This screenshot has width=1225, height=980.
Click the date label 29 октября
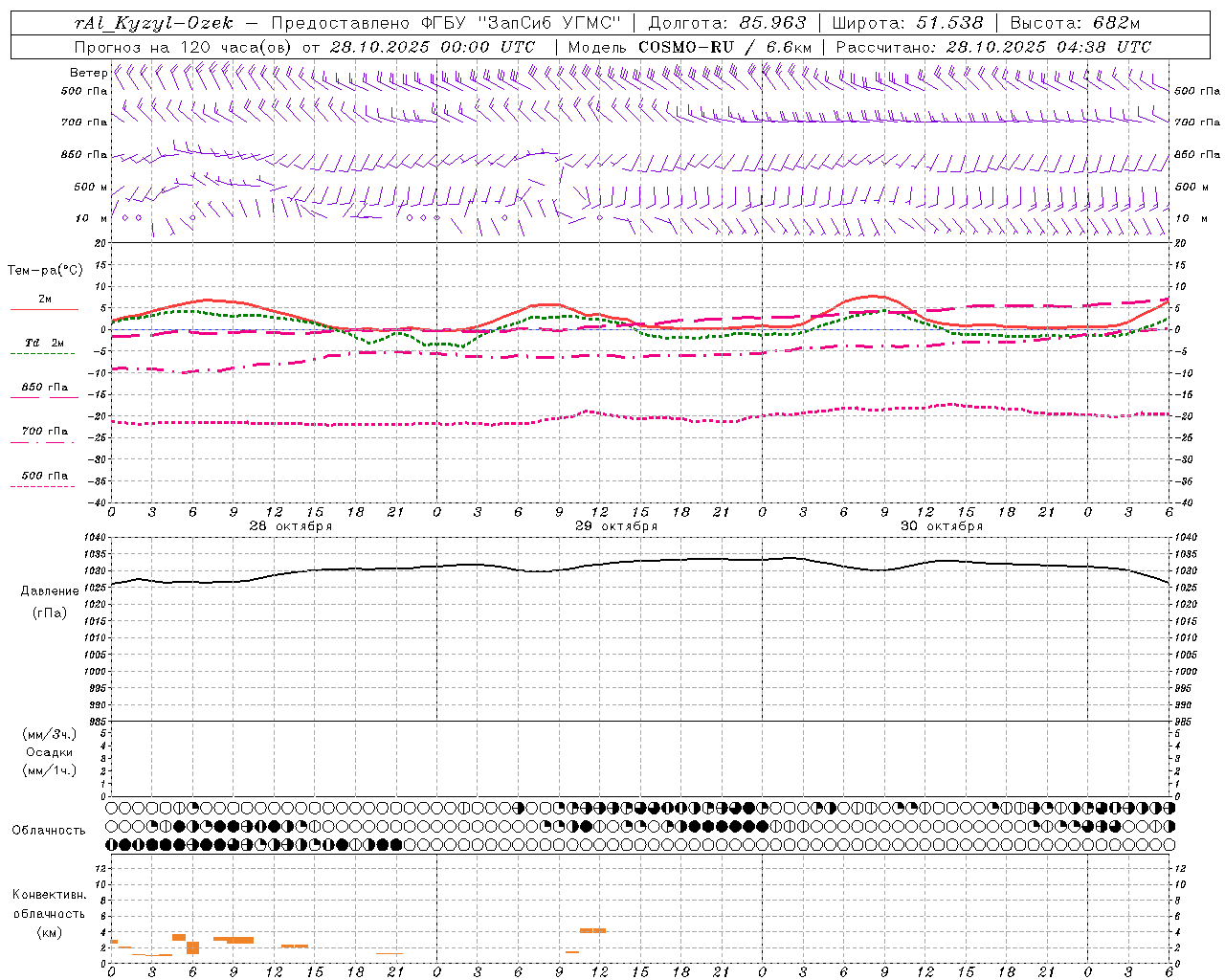point(616,526)
